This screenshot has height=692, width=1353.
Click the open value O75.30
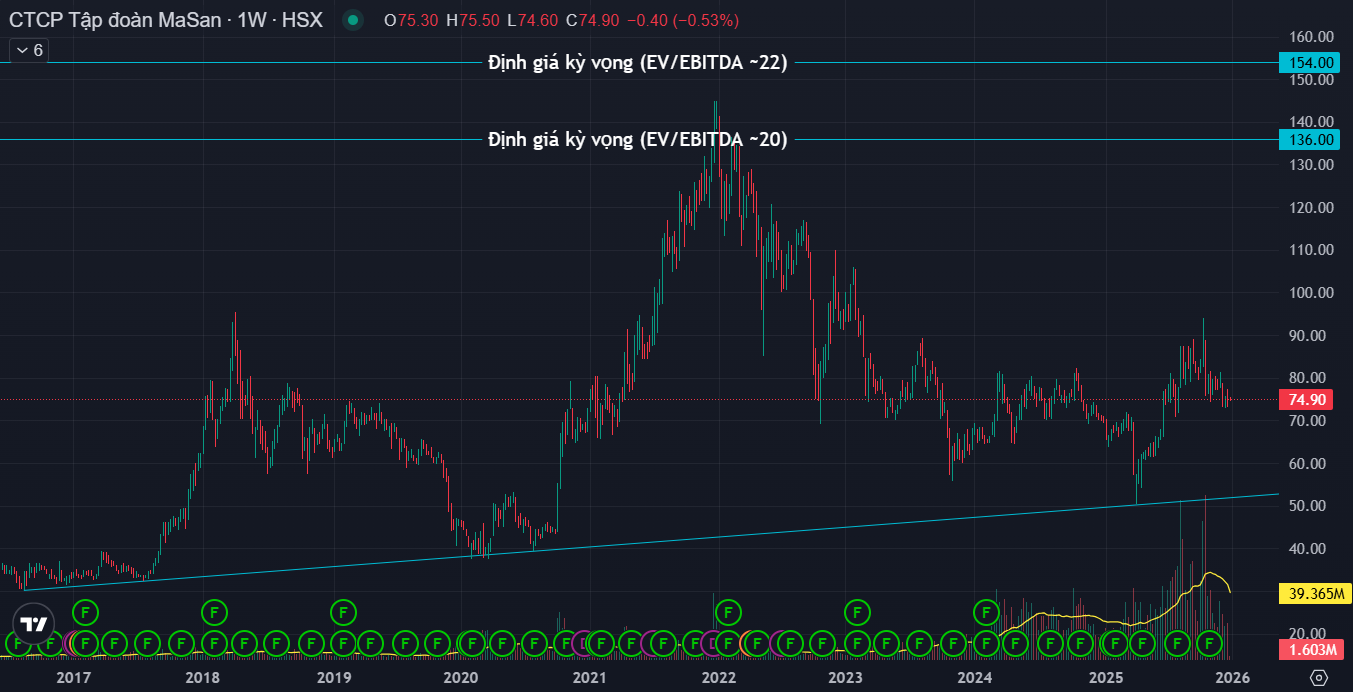411,20
